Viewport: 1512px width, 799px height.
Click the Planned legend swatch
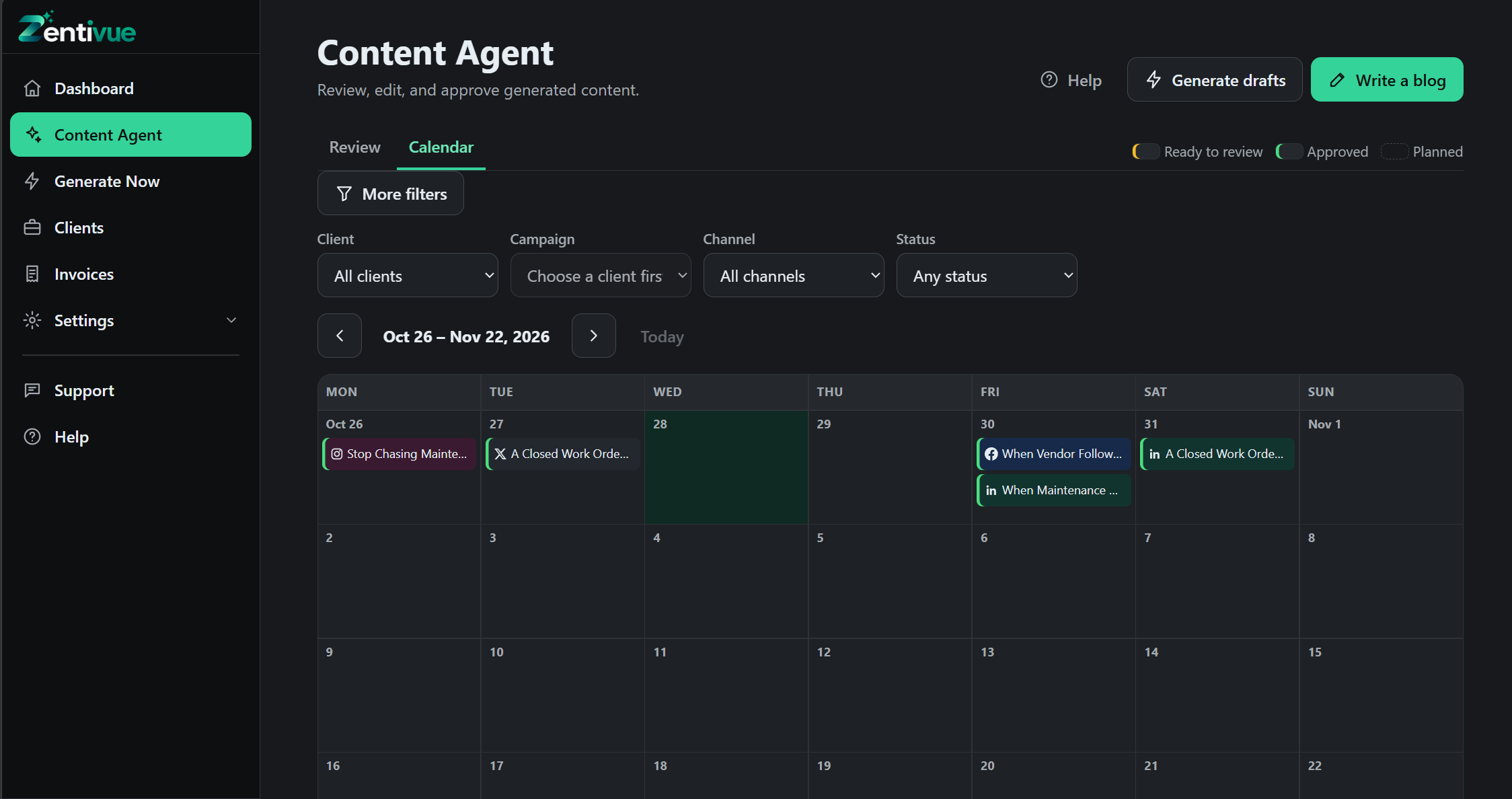click(1395, 151)
